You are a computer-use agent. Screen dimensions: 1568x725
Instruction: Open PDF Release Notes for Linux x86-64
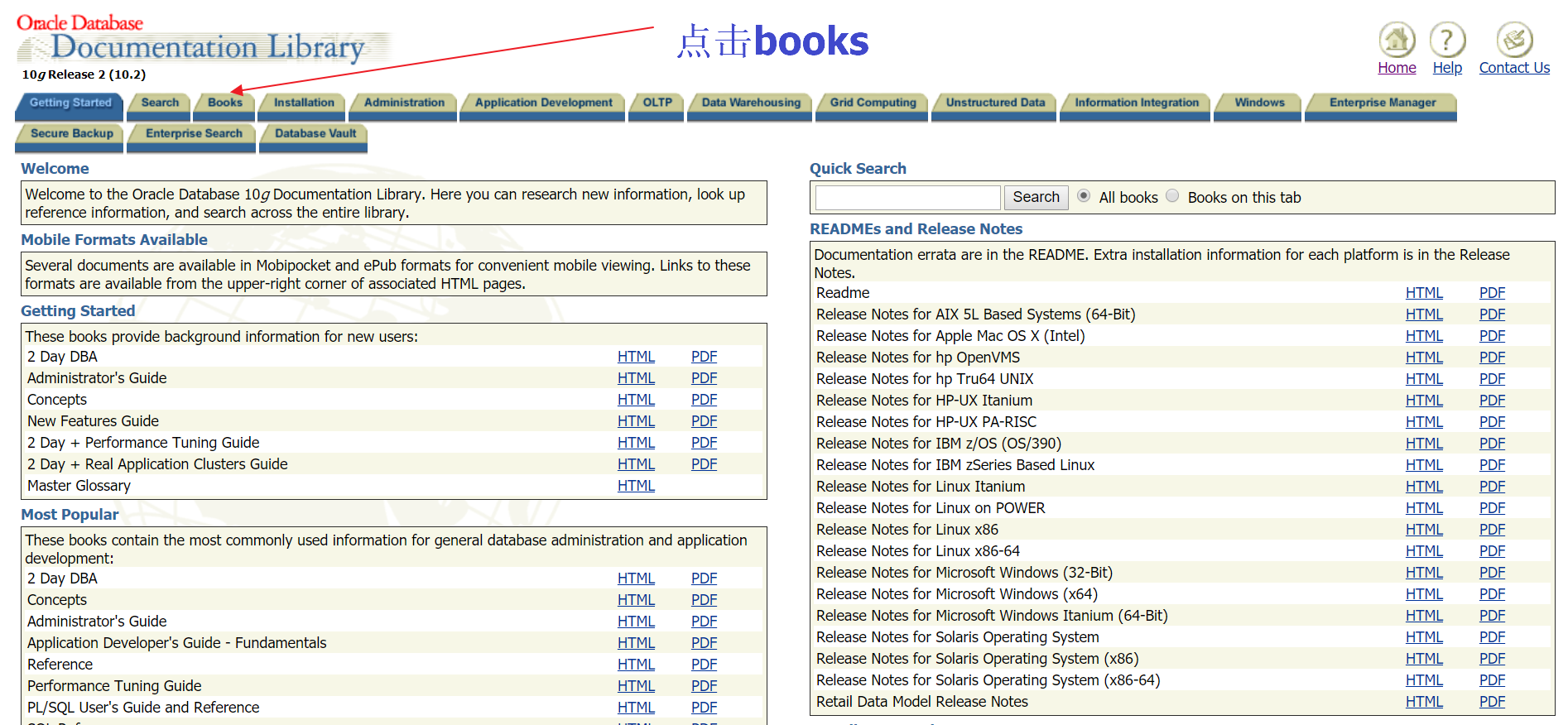1492,551
